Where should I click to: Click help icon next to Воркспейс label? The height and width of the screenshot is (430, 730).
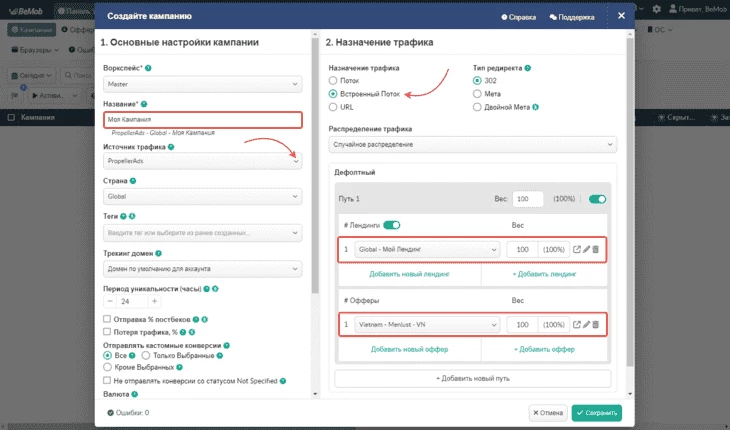[x=148, y=68]
